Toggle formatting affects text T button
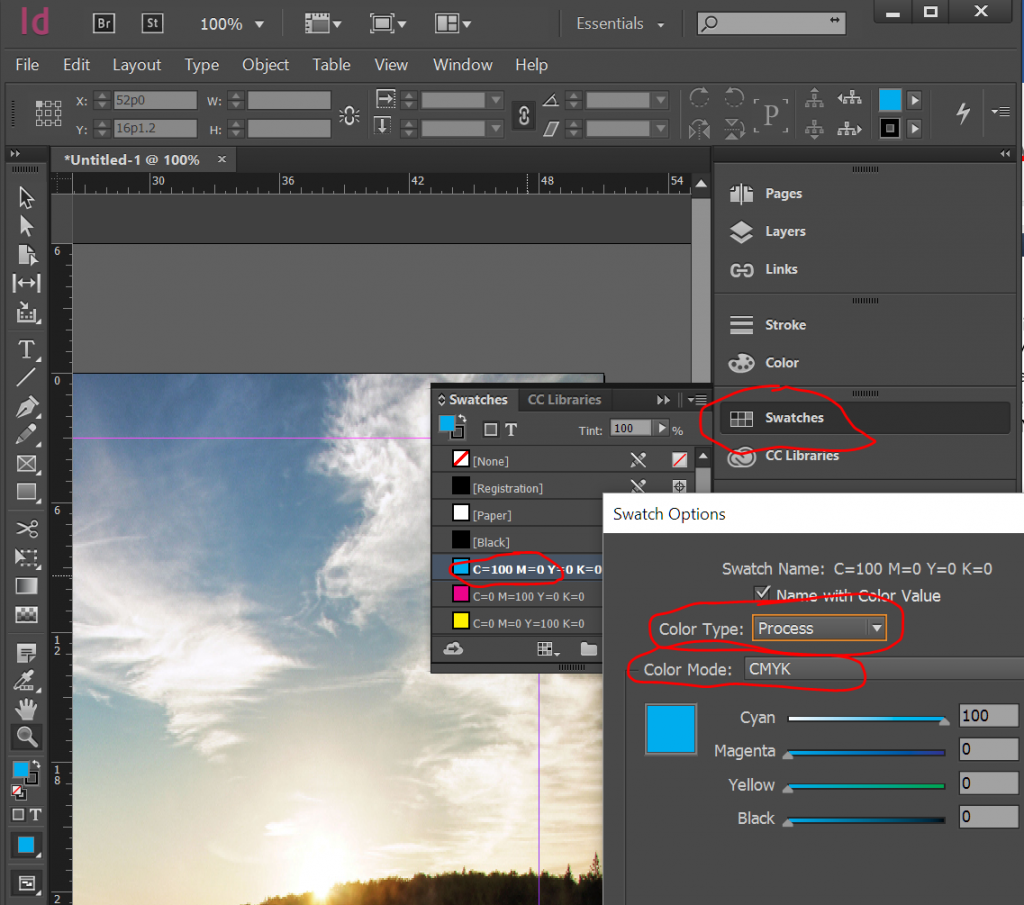The width and height of the screenshot is (1024, 905). [511, 430]
